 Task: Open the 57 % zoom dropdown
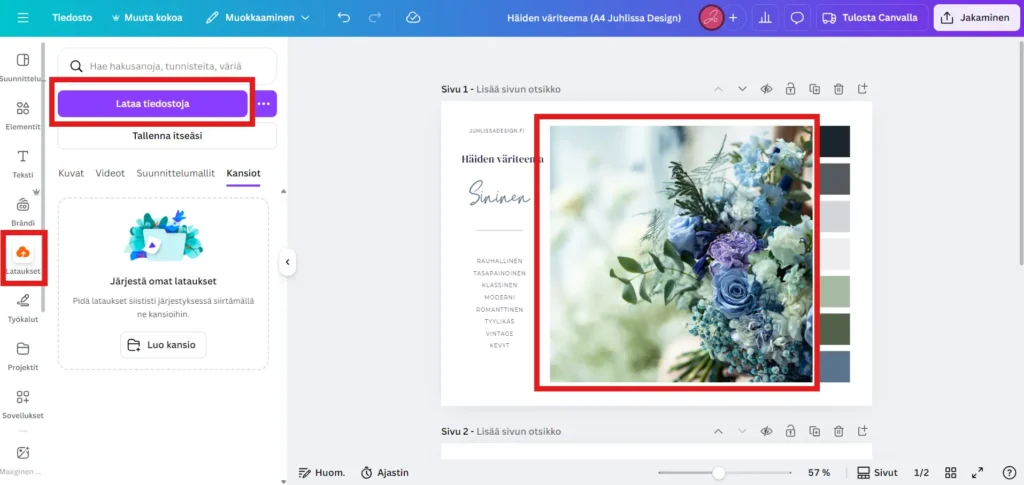pyautogui.click(x=819, y=473)
